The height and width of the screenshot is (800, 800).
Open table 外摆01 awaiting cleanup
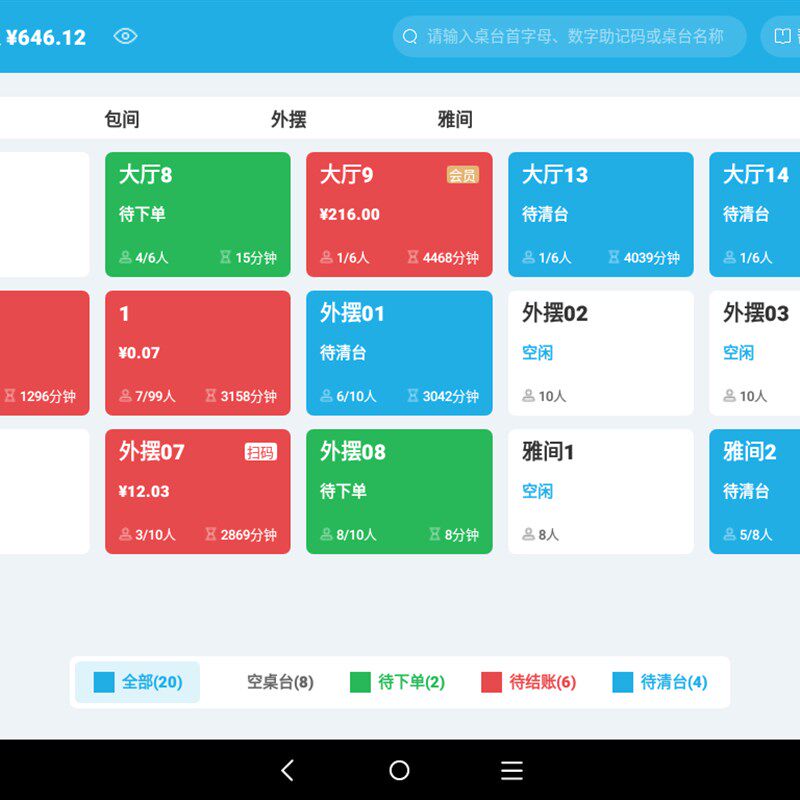point(399,353)
